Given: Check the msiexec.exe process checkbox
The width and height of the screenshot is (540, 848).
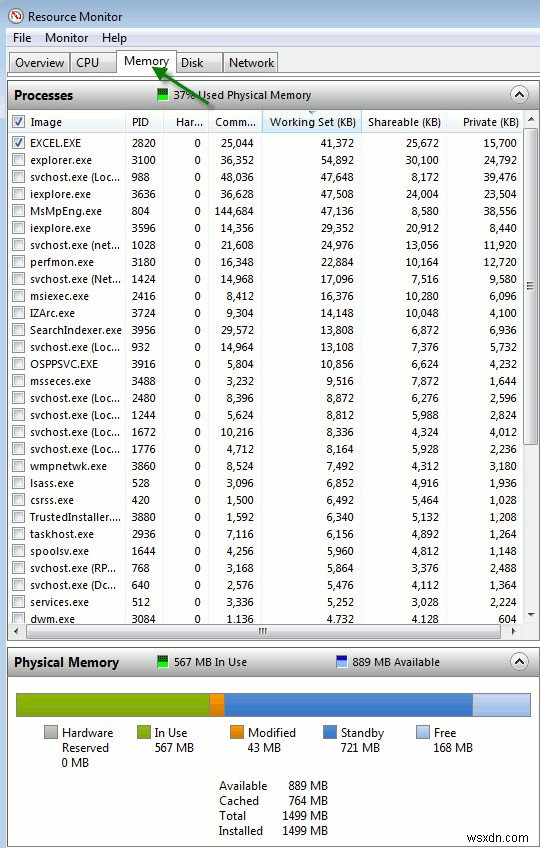Looking at the screenshot, I should click(18, 296).
